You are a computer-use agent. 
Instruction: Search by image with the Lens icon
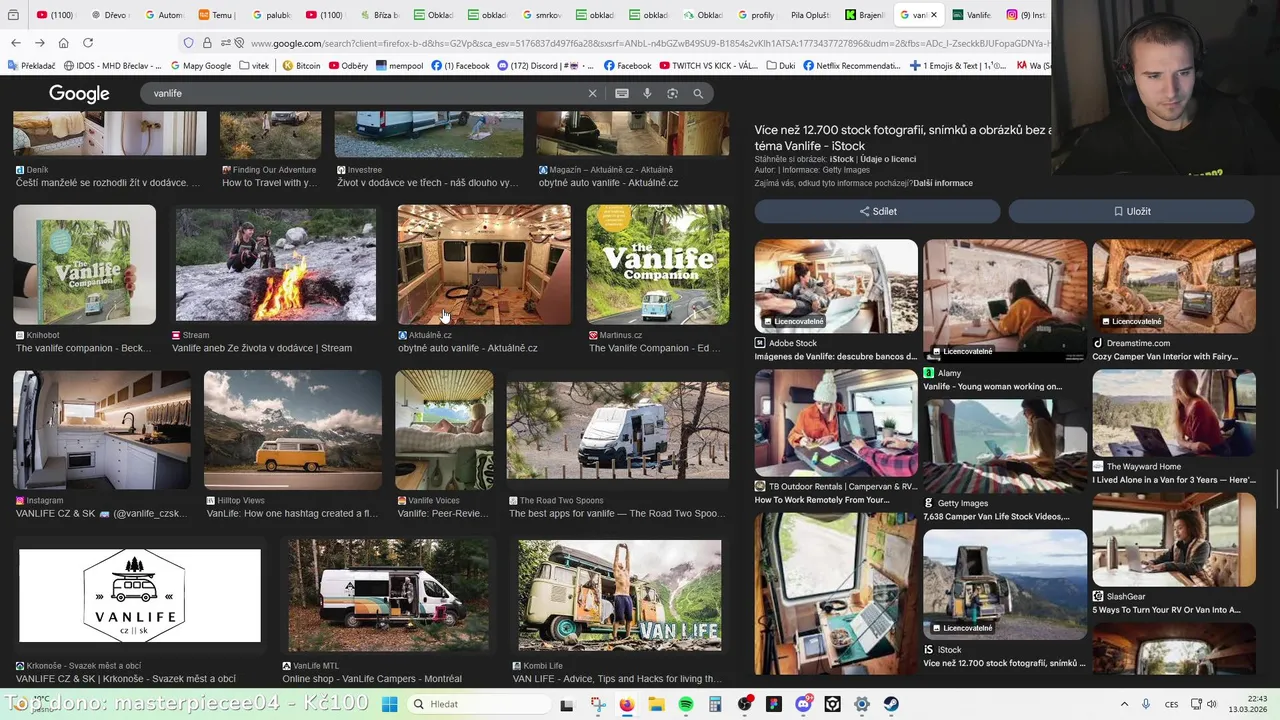pos(672,93)
